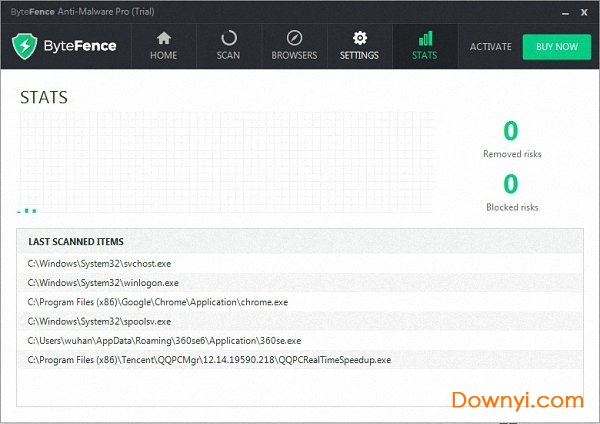600x424 pixels.
Task: Select the QQPCRealTimeSpeedup.exe scanned item row
Action: [300, 360]
